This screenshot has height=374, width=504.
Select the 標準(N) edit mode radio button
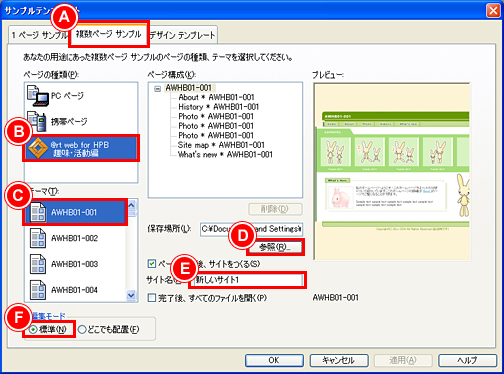coord(33,330)
